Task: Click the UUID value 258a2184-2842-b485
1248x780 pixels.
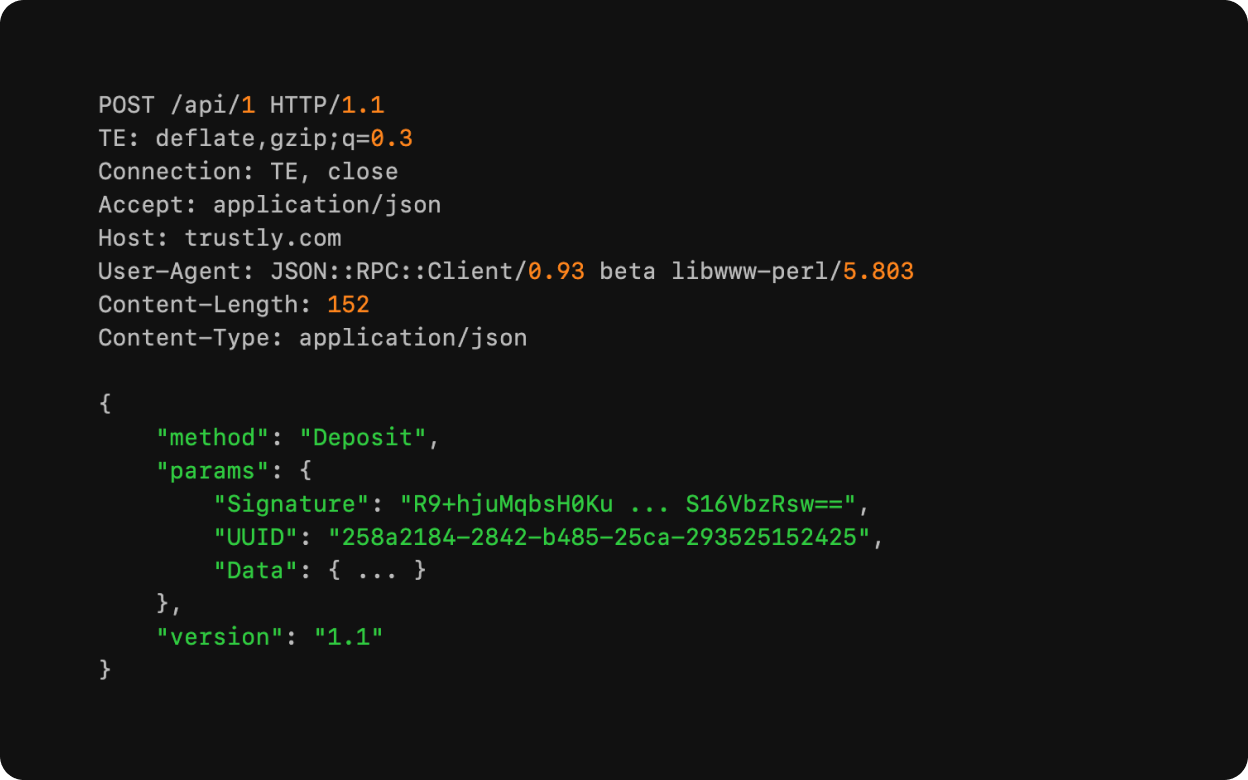Action: [x=600, y=537]
